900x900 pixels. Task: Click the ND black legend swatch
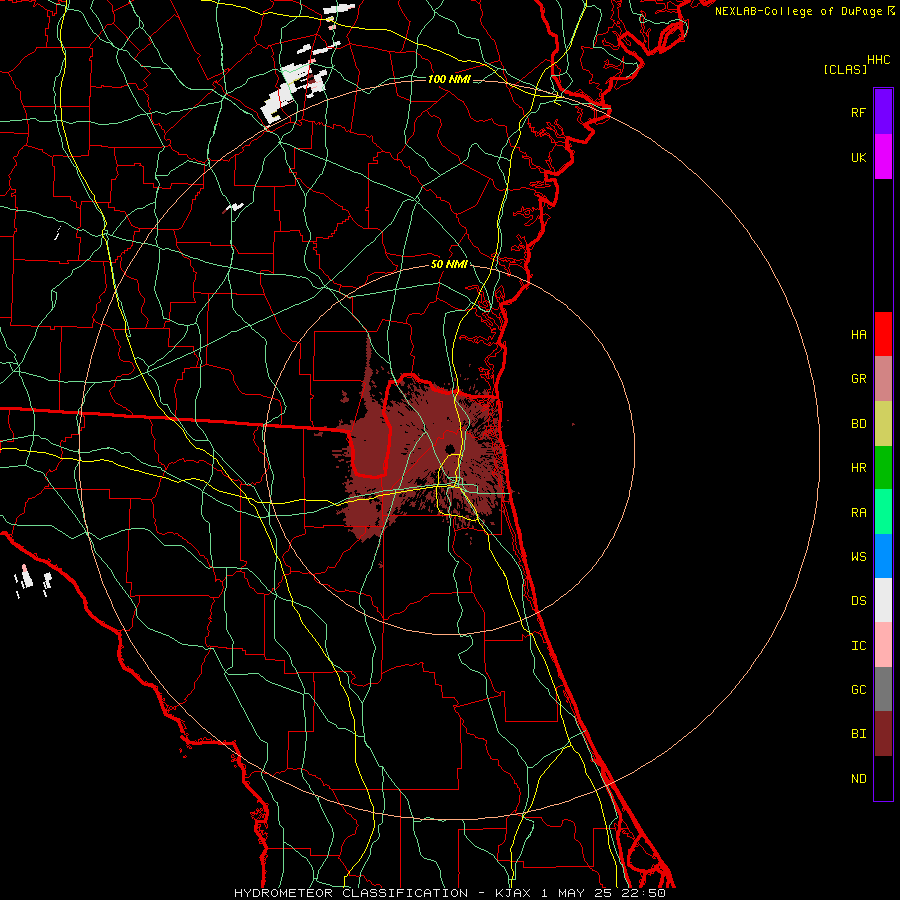883,778
